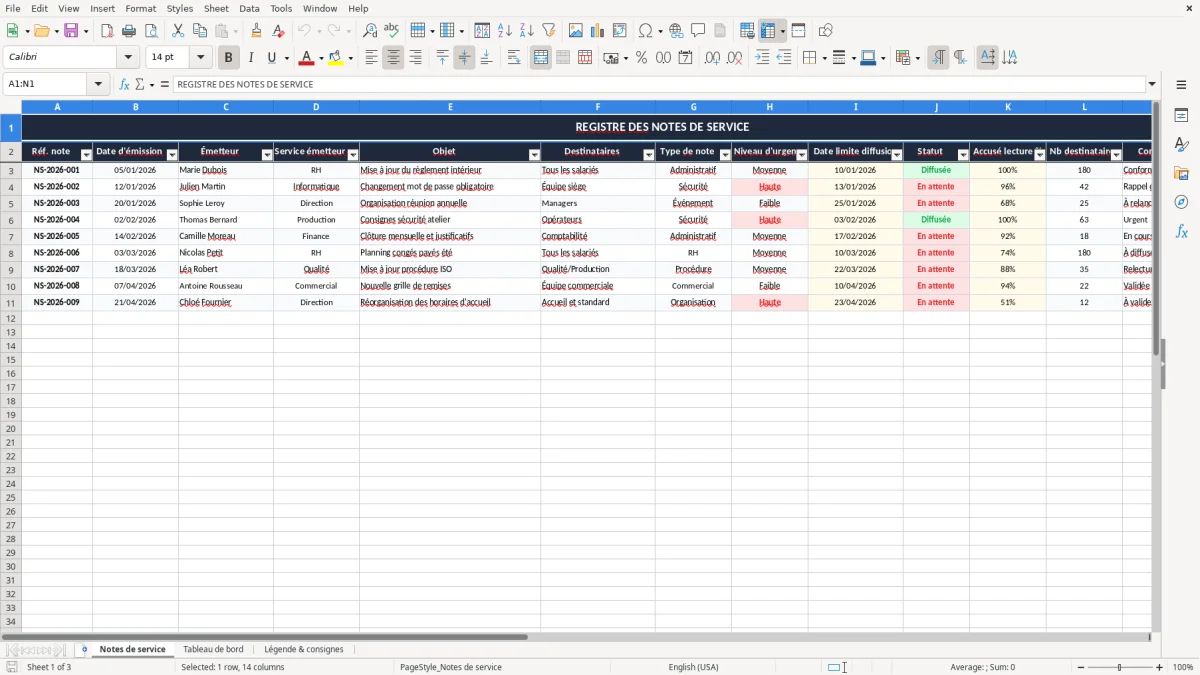Toggle Italic formatting
The height and width of the screenshot is (675, 1200).
250,58
